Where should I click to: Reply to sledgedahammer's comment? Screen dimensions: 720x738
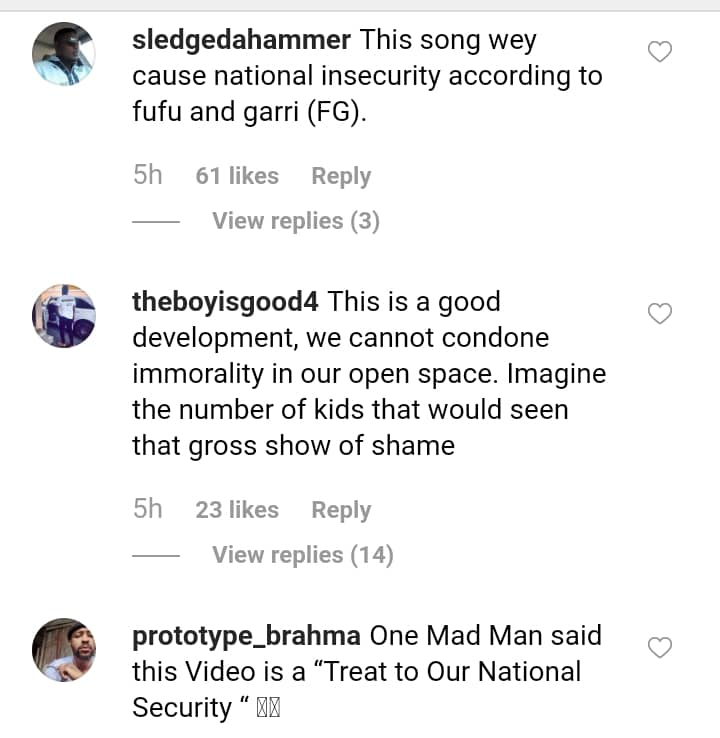point(341,176)
